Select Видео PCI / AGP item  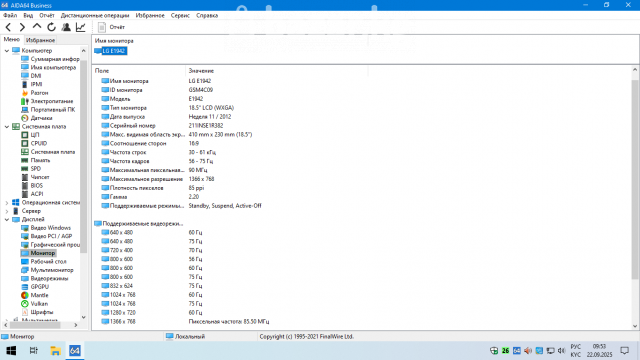47,236
